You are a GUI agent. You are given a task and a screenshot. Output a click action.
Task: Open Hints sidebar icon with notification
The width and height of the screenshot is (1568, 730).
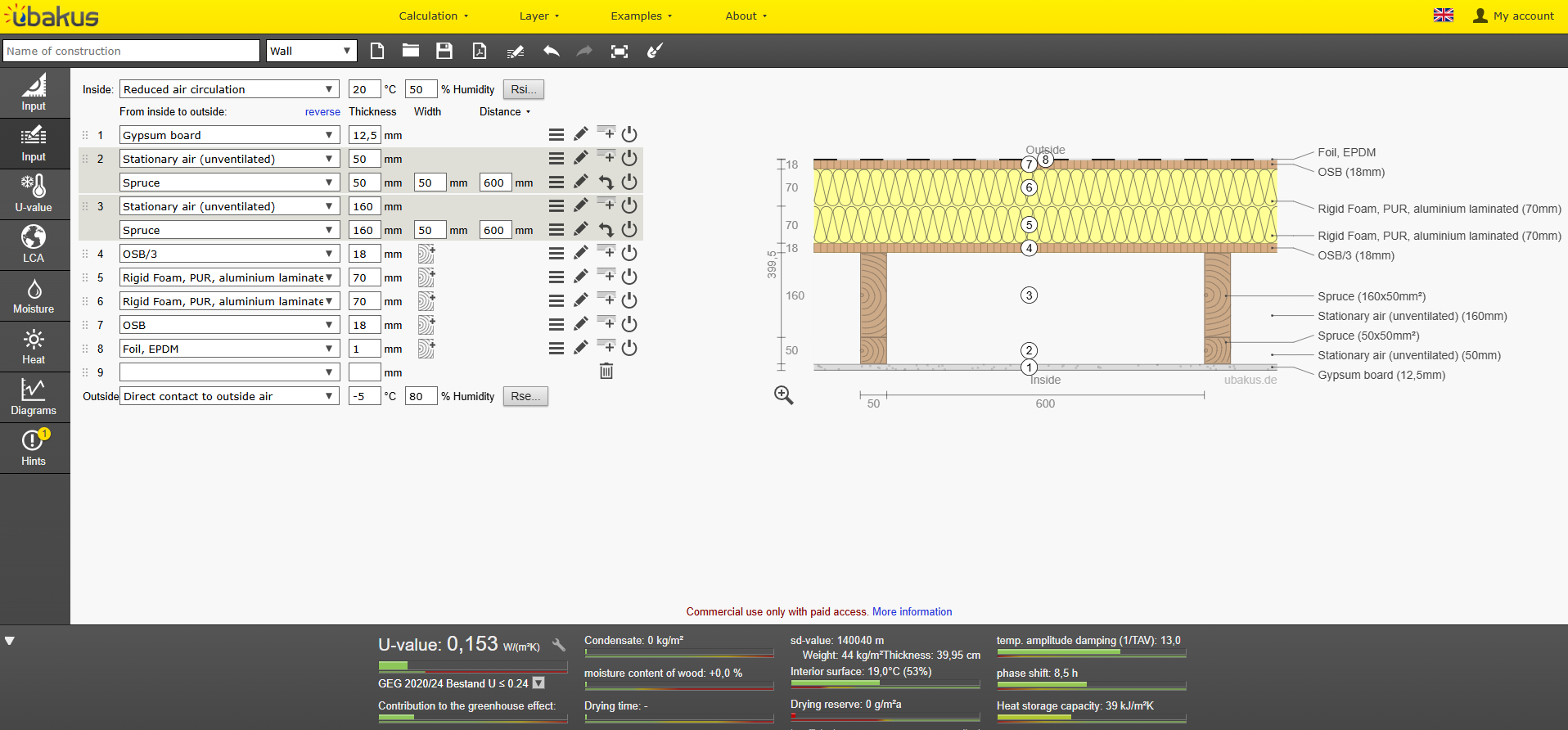34,448
